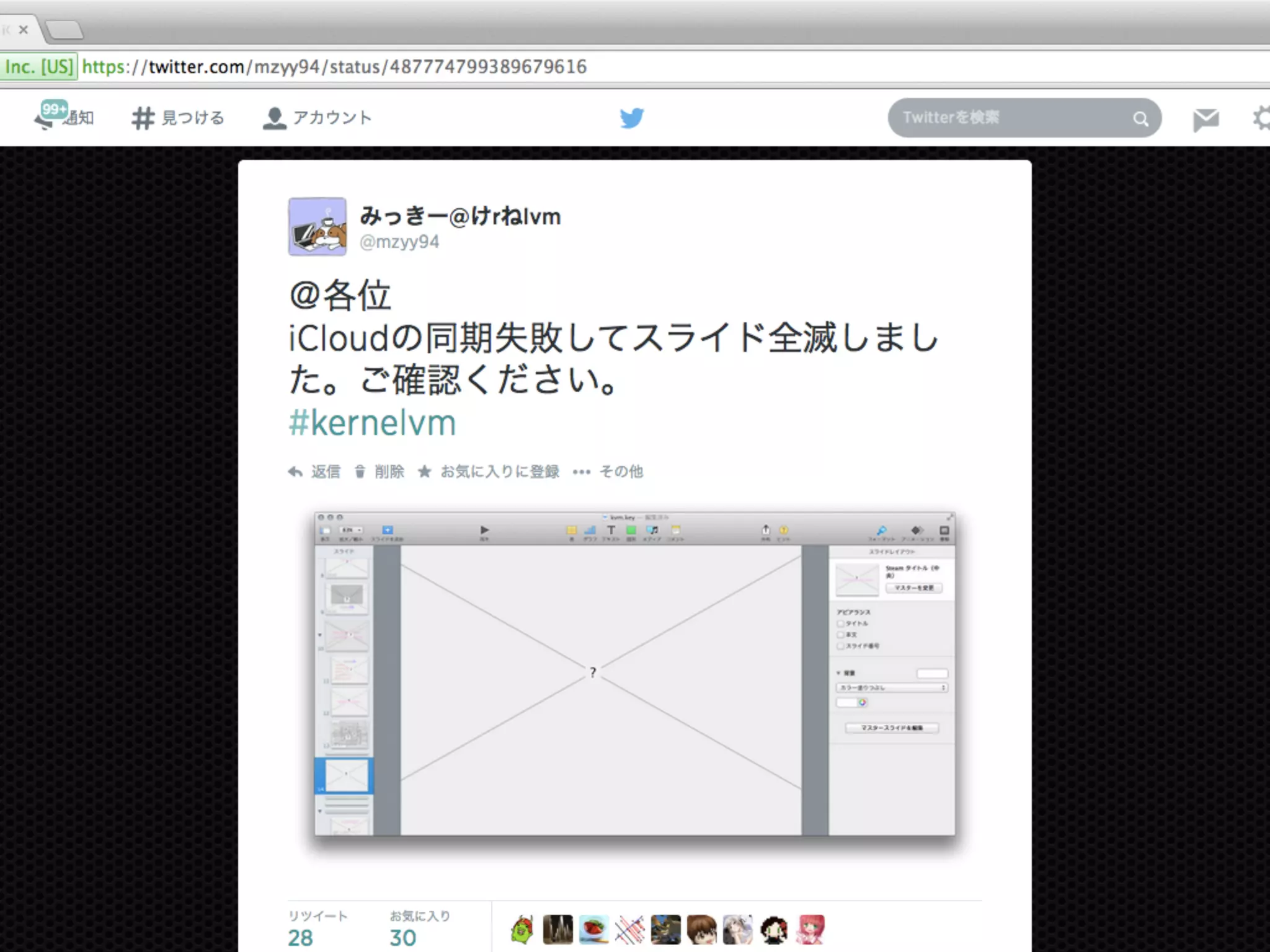Image resolution: width=1270 pixels, height=952 pixels.
Task: Click the trash delete icon
Action: (x=360, y=472)
